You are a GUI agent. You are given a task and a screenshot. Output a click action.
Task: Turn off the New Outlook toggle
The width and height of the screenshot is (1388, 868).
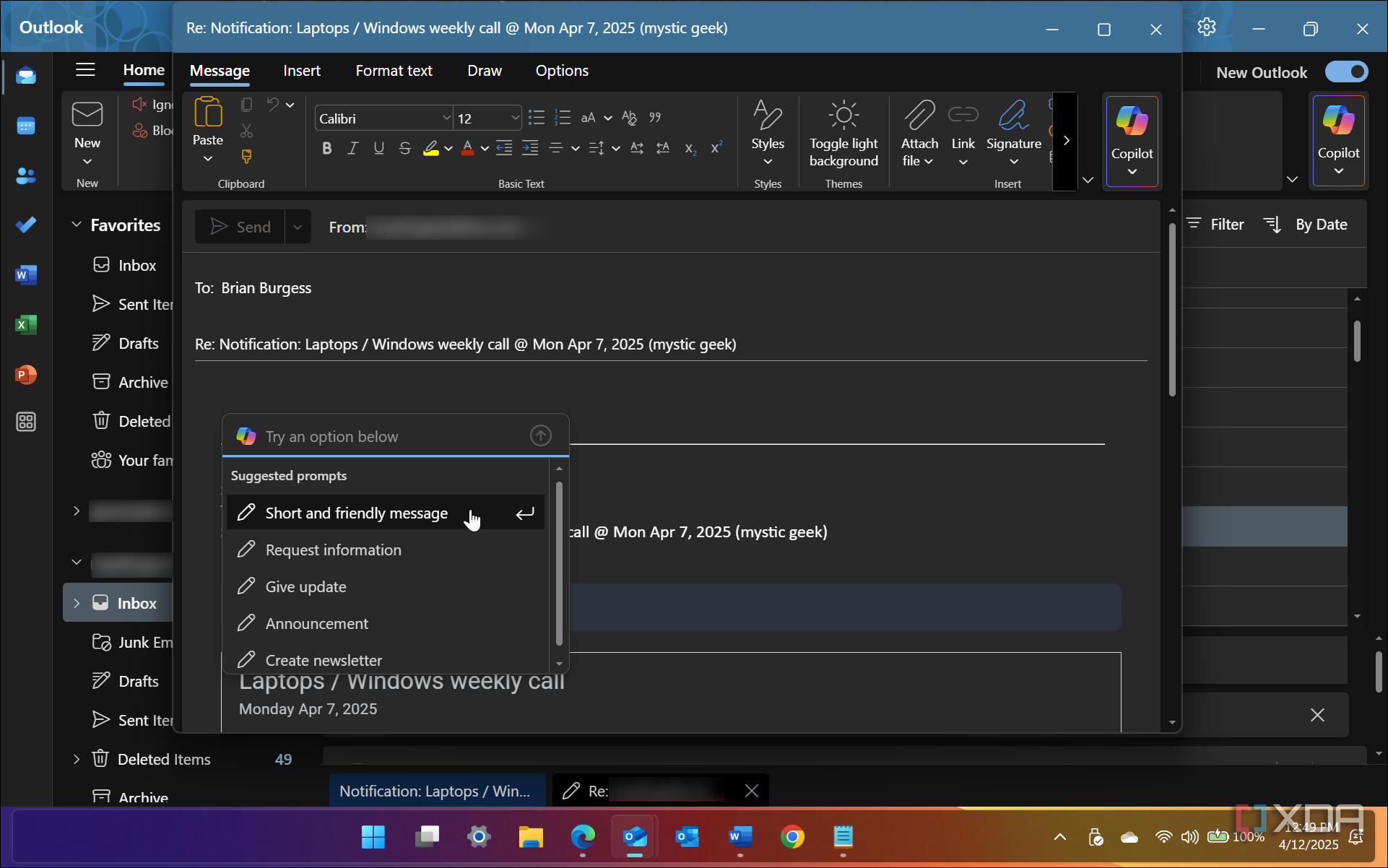(1345, 72)
